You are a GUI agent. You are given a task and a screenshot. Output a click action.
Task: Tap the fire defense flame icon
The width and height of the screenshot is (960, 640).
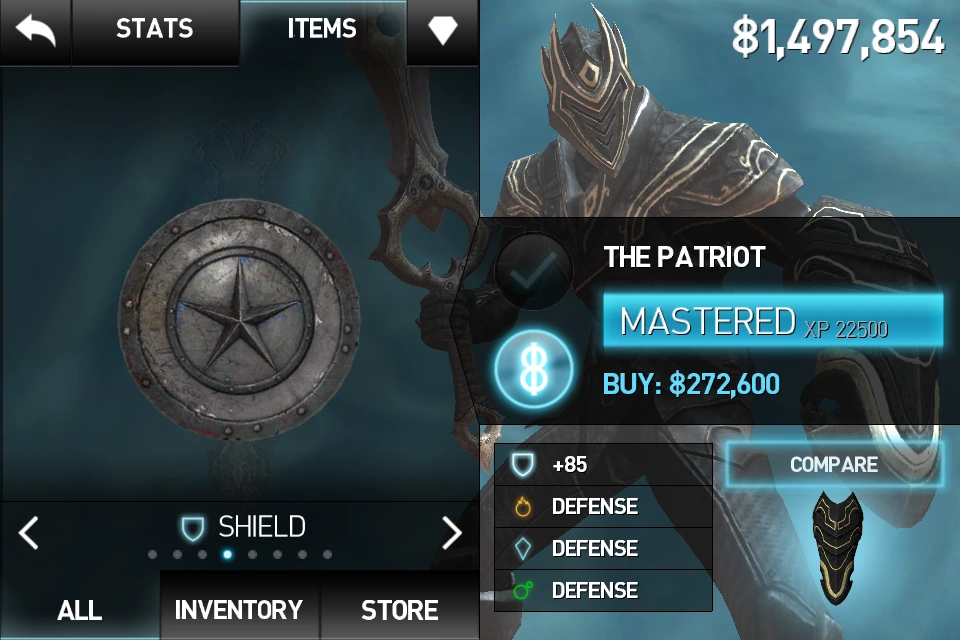pyautogui.click(x=523, y=506)
